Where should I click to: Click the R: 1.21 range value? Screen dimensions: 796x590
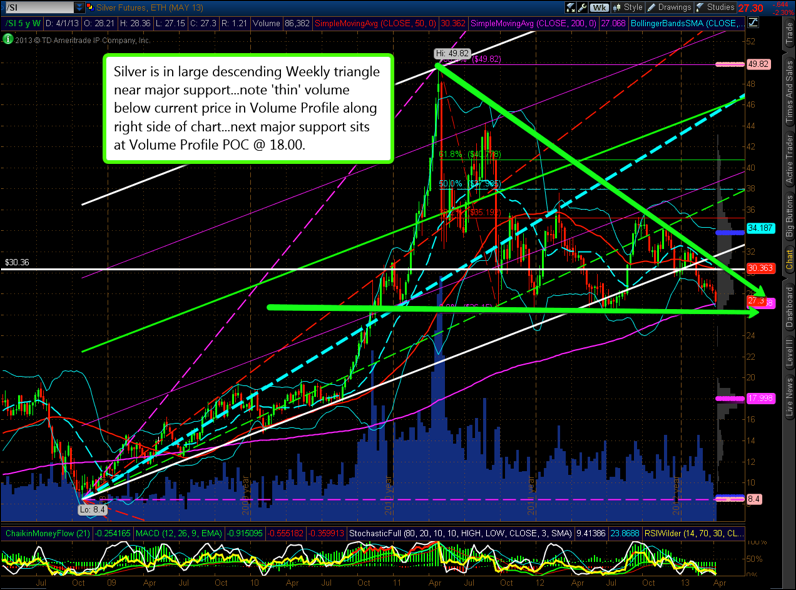tap(234, 23)
